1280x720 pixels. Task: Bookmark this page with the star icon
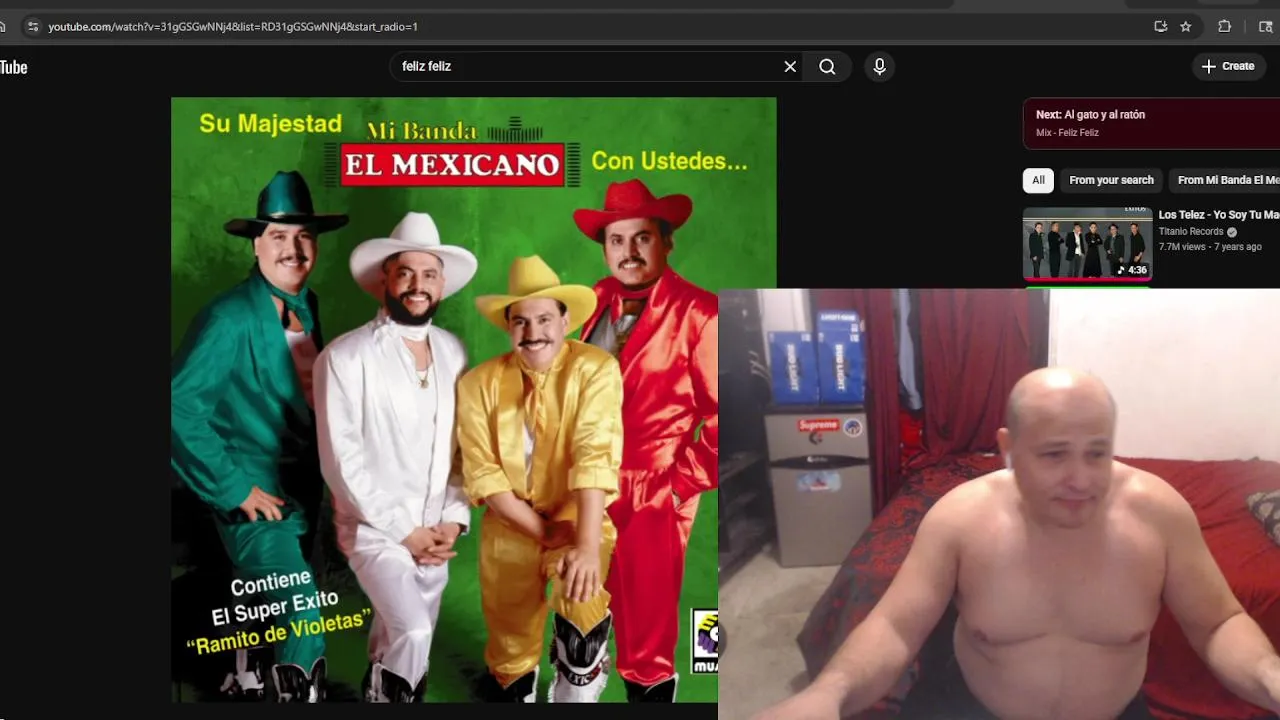1186,27
